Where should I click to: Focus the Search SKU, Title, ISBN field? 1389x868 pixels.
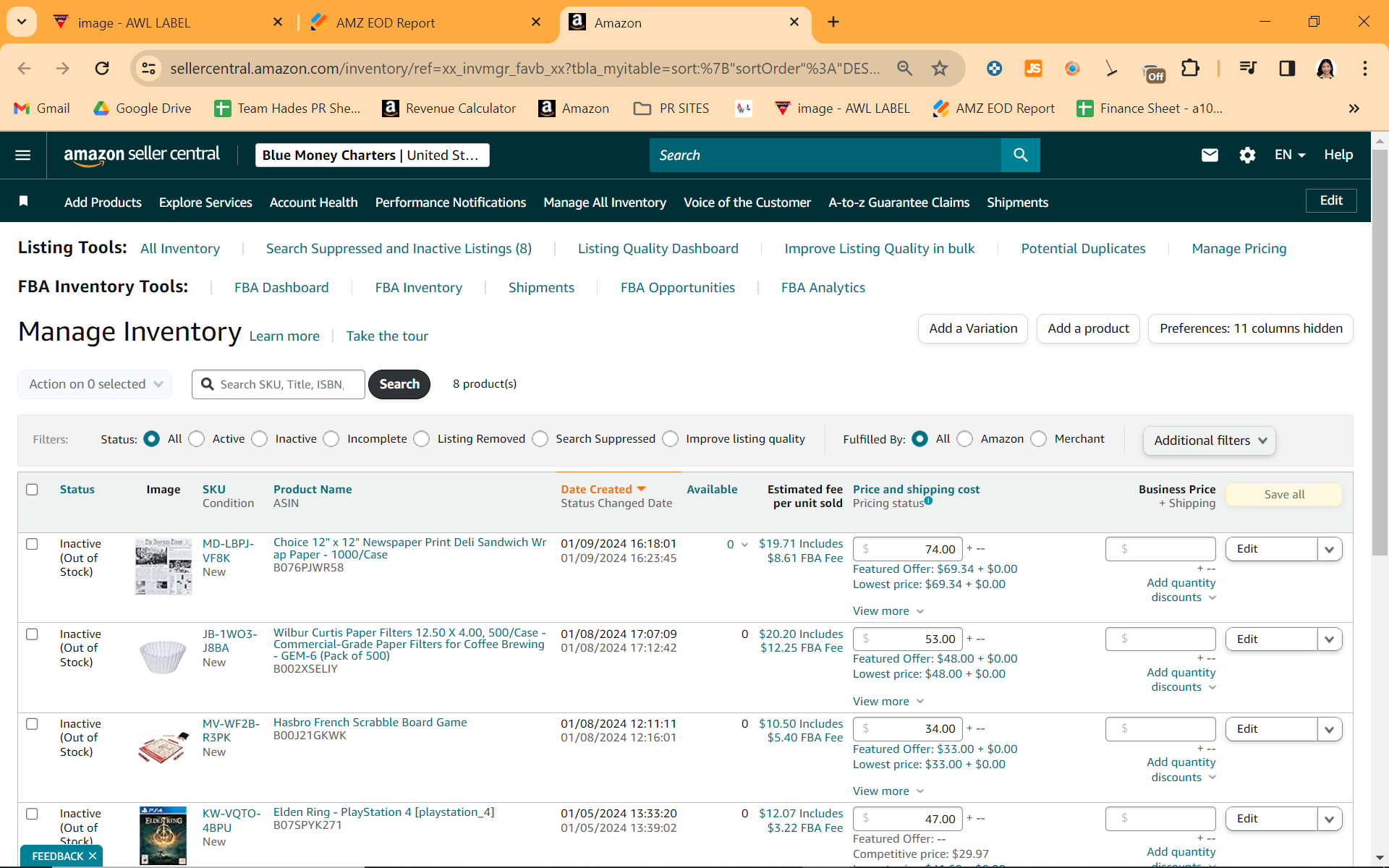click(x=279, y=384)
